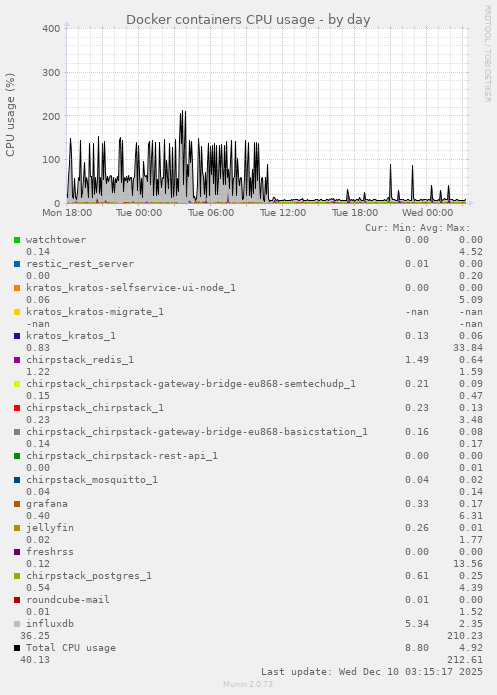Viewport: 497px width, 695px height.
Task: Click the chirpstack_redis_1 purple swatch
Action: 17,360
